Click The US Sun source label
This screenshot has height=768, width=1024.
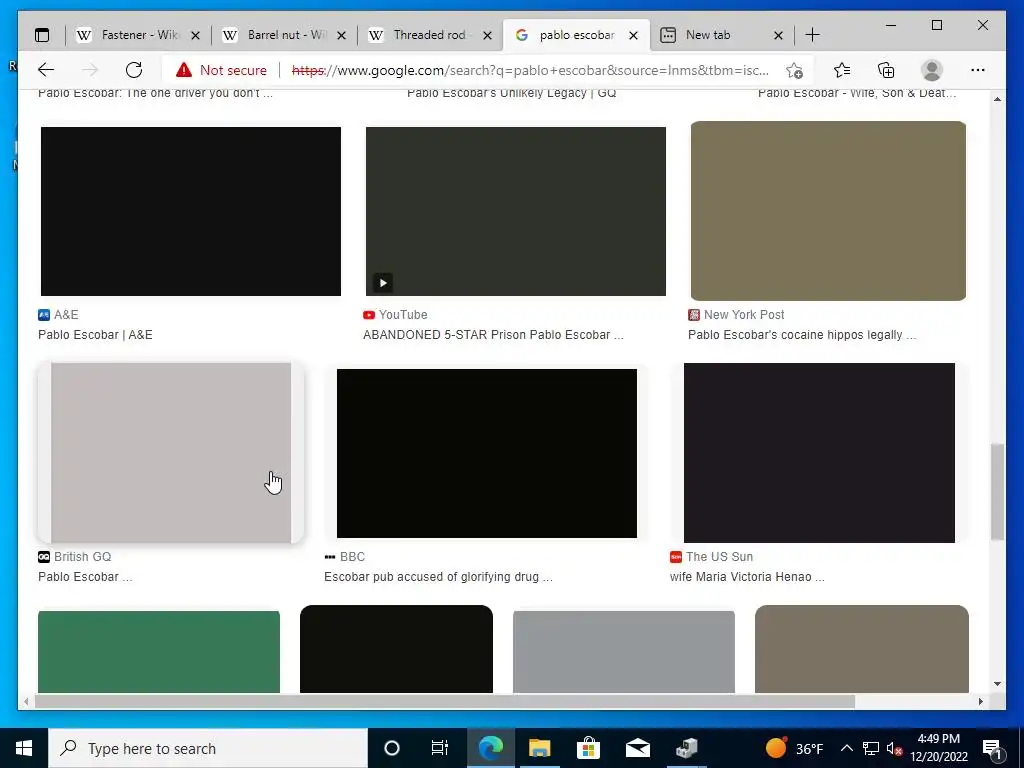point(719,557)
